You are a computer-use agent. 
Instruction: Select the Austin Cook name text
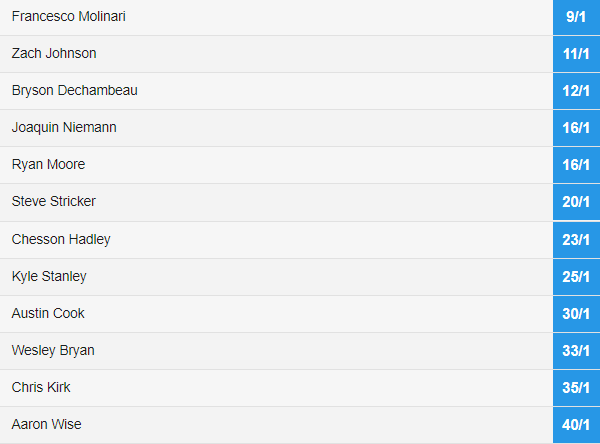coord(48,313)
